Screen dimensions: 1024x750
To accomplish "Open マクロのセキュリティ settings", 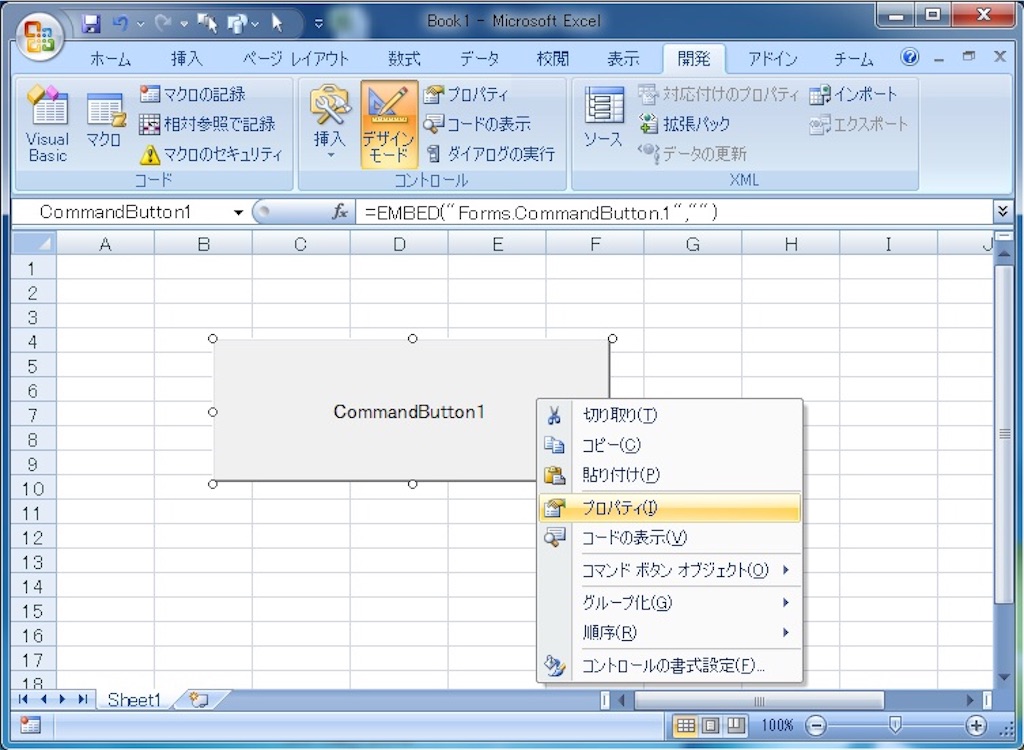I will pyautogui.click(x=211, y=154).
